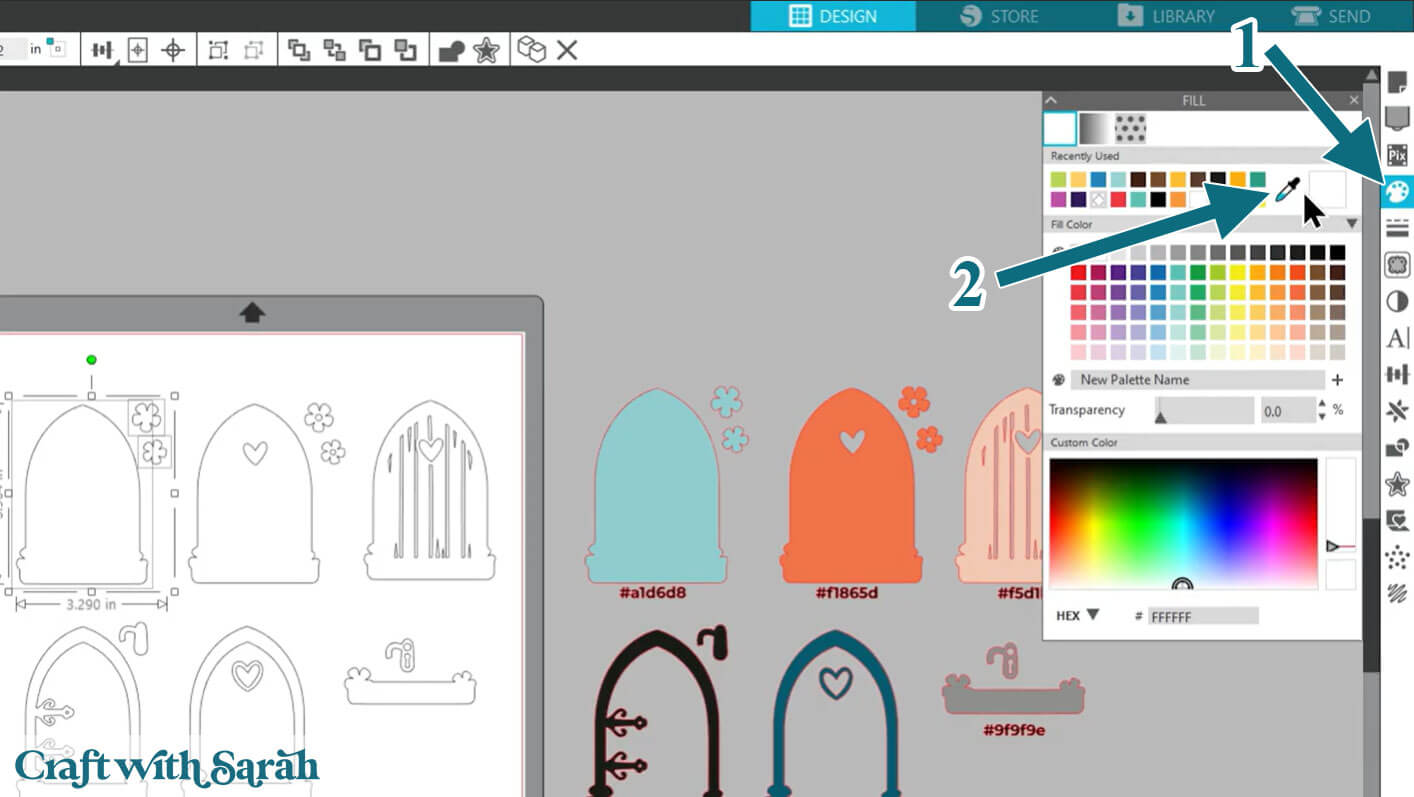
Task: Select the pattern fill type
Action: [1130, 128]
